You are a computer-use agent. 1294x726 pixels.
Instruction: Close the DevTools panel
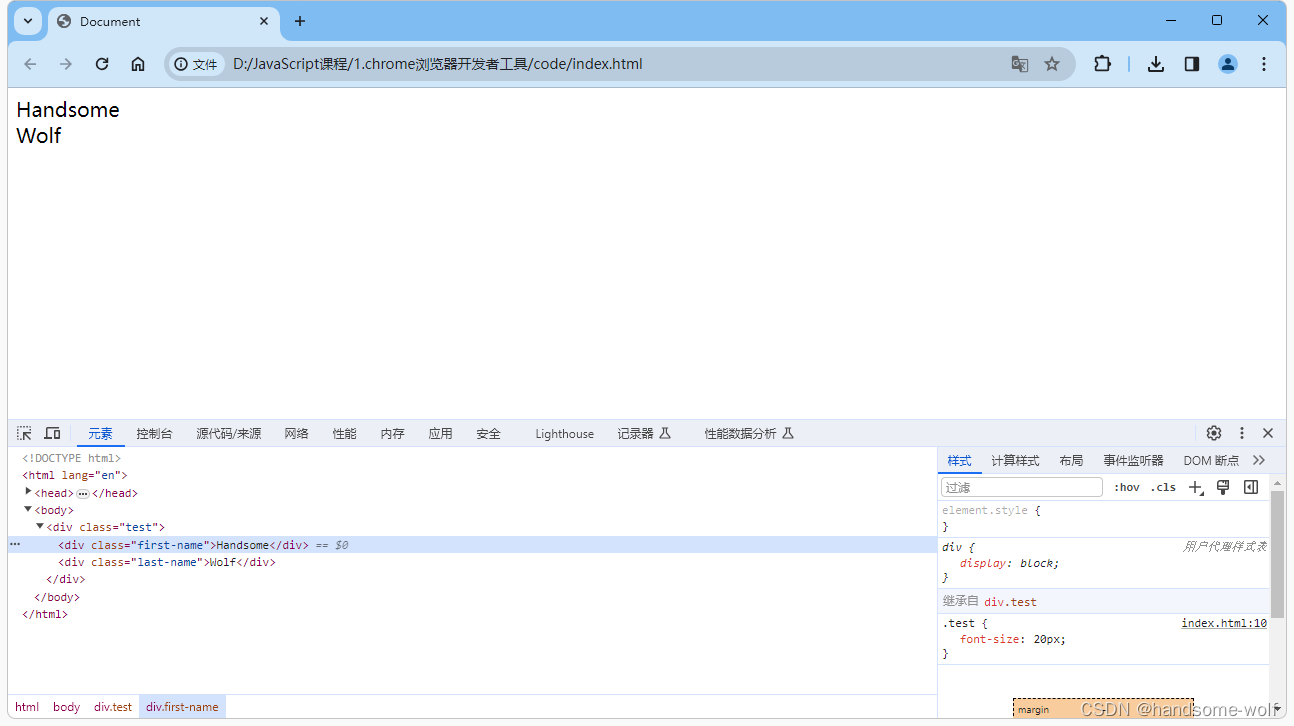pos(1268,433)
